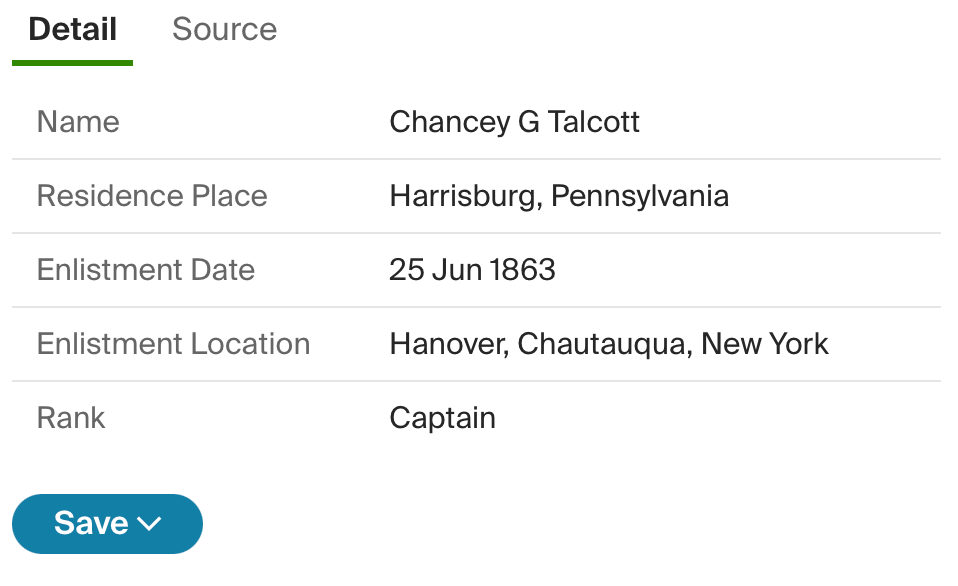Click New York in the enlistment location
Image resolution: width=958 pixels, height=586 pixels.
764,343
